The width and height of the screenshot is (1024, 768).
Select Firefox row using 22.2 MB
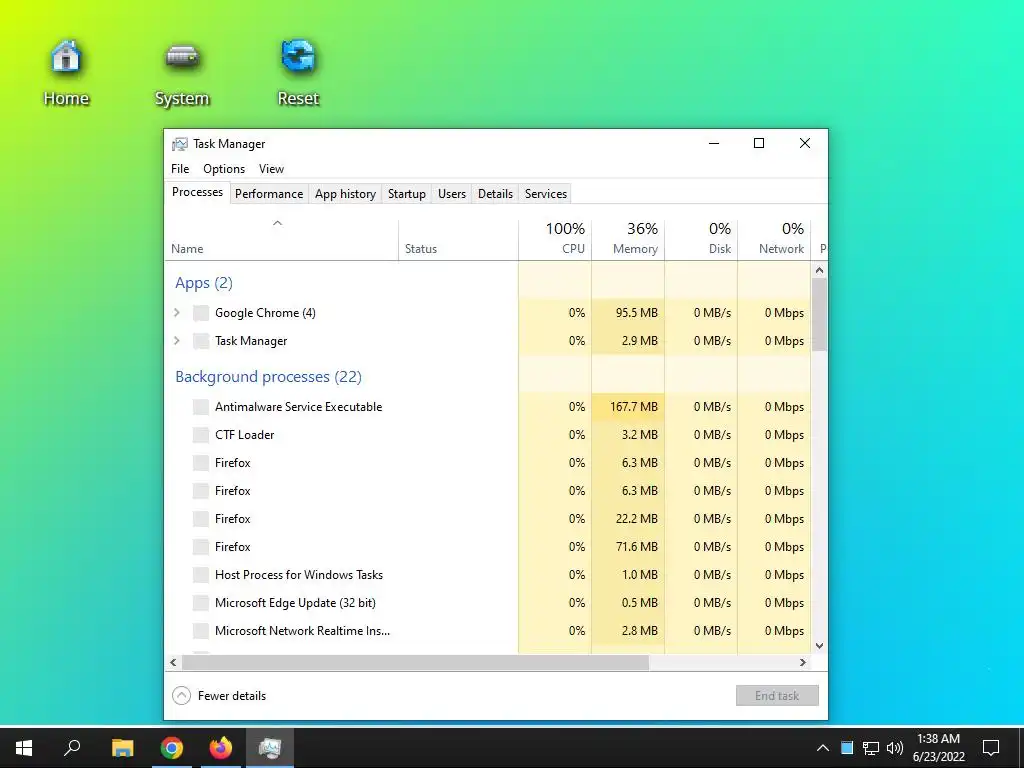tap(488, 519)
